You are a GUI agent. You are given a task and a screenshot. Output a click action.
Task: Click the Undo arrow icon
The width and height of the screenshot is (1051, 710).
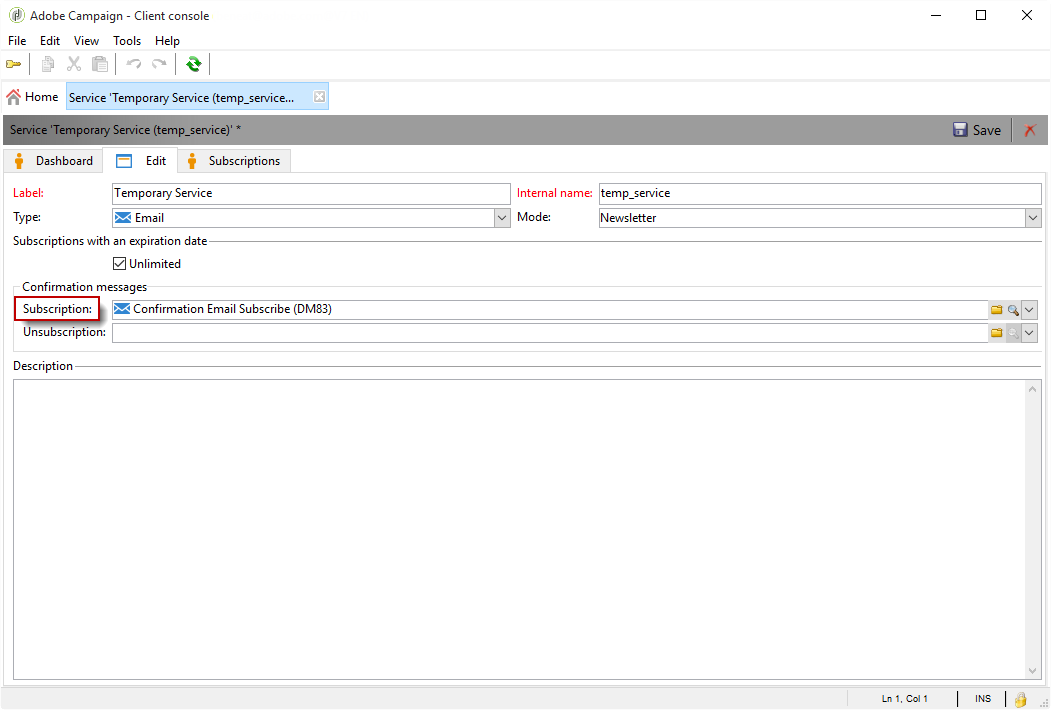click(x=133, y=64)
